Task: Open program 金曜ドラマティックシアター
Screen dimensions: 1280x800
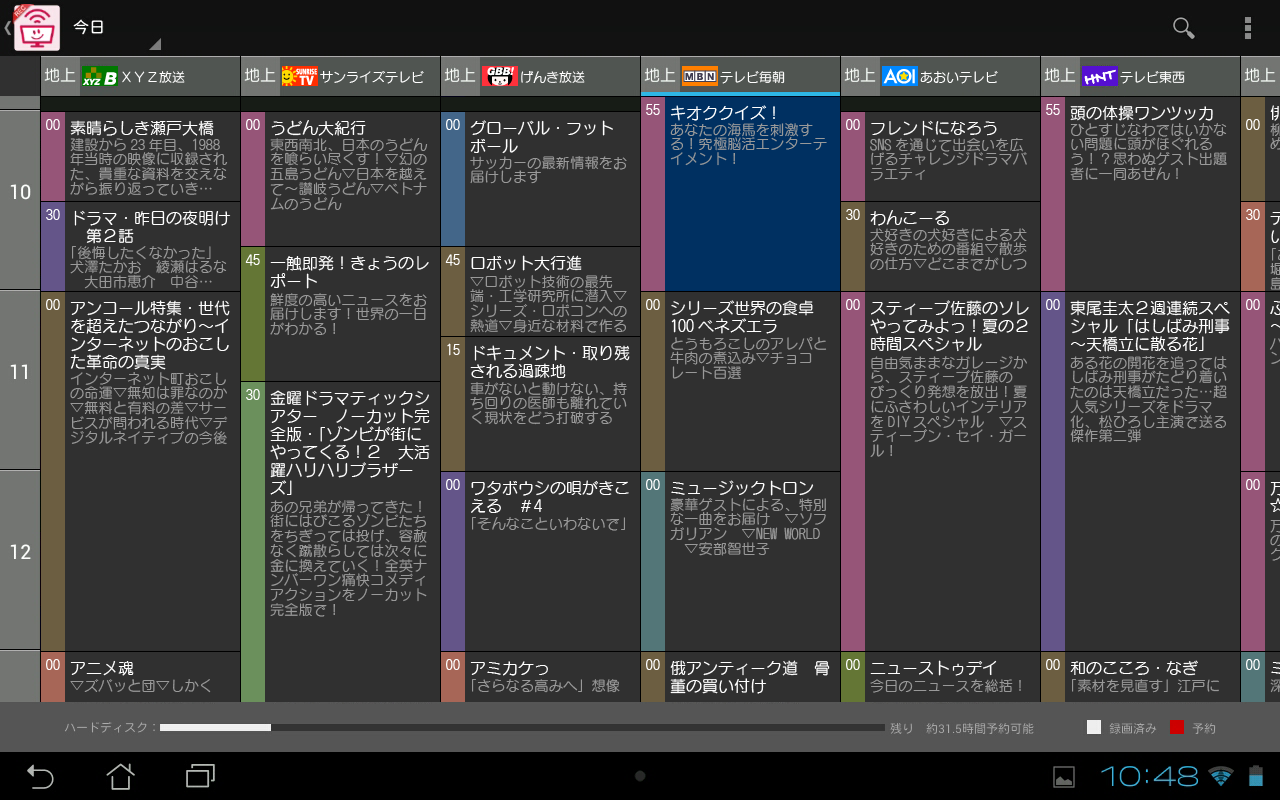Action: (340, 542)
